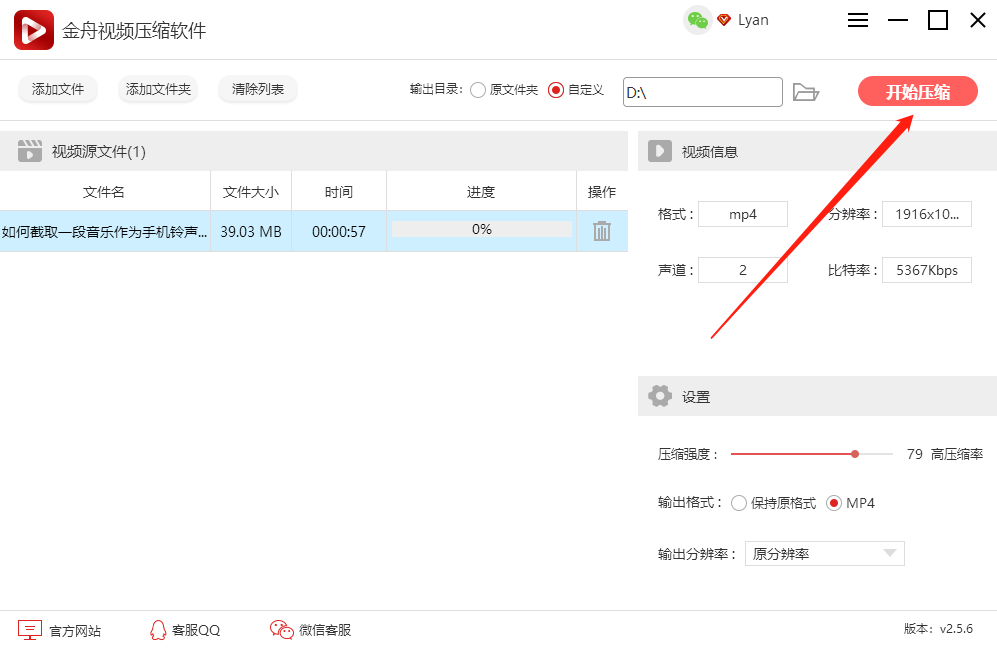Screen dimensions: 997x649
Task: Click the 金舟视频压缩软件 app logo icon
Action: pyautogui.click(x=34, y=30)
